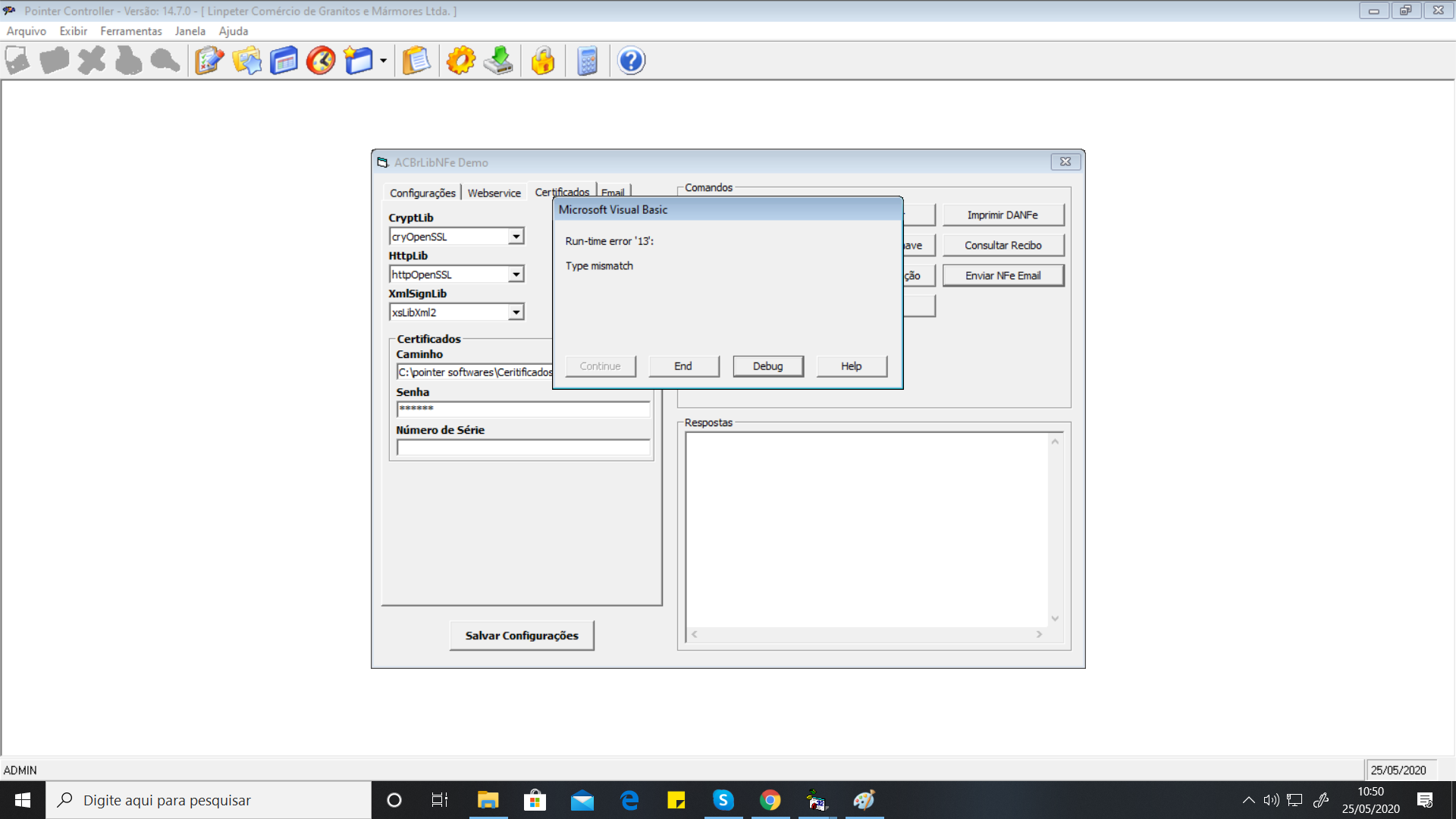This screenshot has width=1456, height=819.
Task: Click the Respostas text area
Action: pyautogui.click(x=867, y=529)
